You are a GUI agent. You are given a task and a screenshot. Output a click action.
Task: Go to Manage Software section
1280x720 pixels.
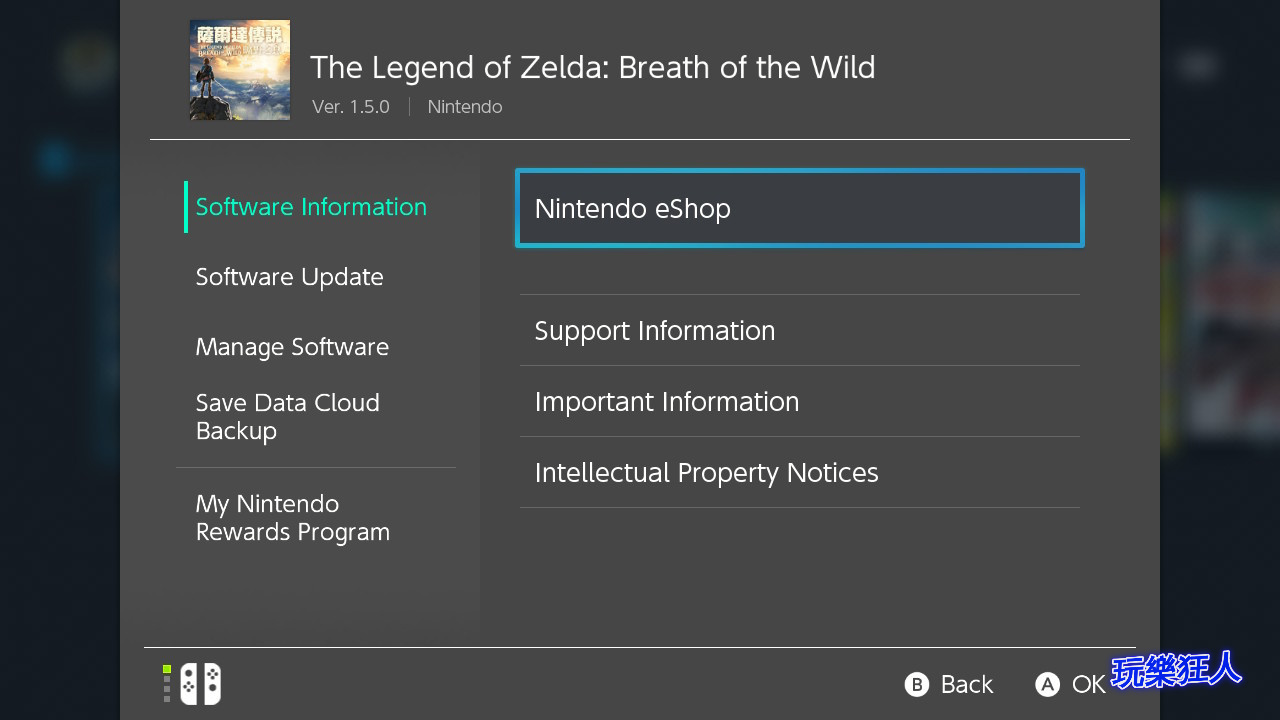[292, 347]
